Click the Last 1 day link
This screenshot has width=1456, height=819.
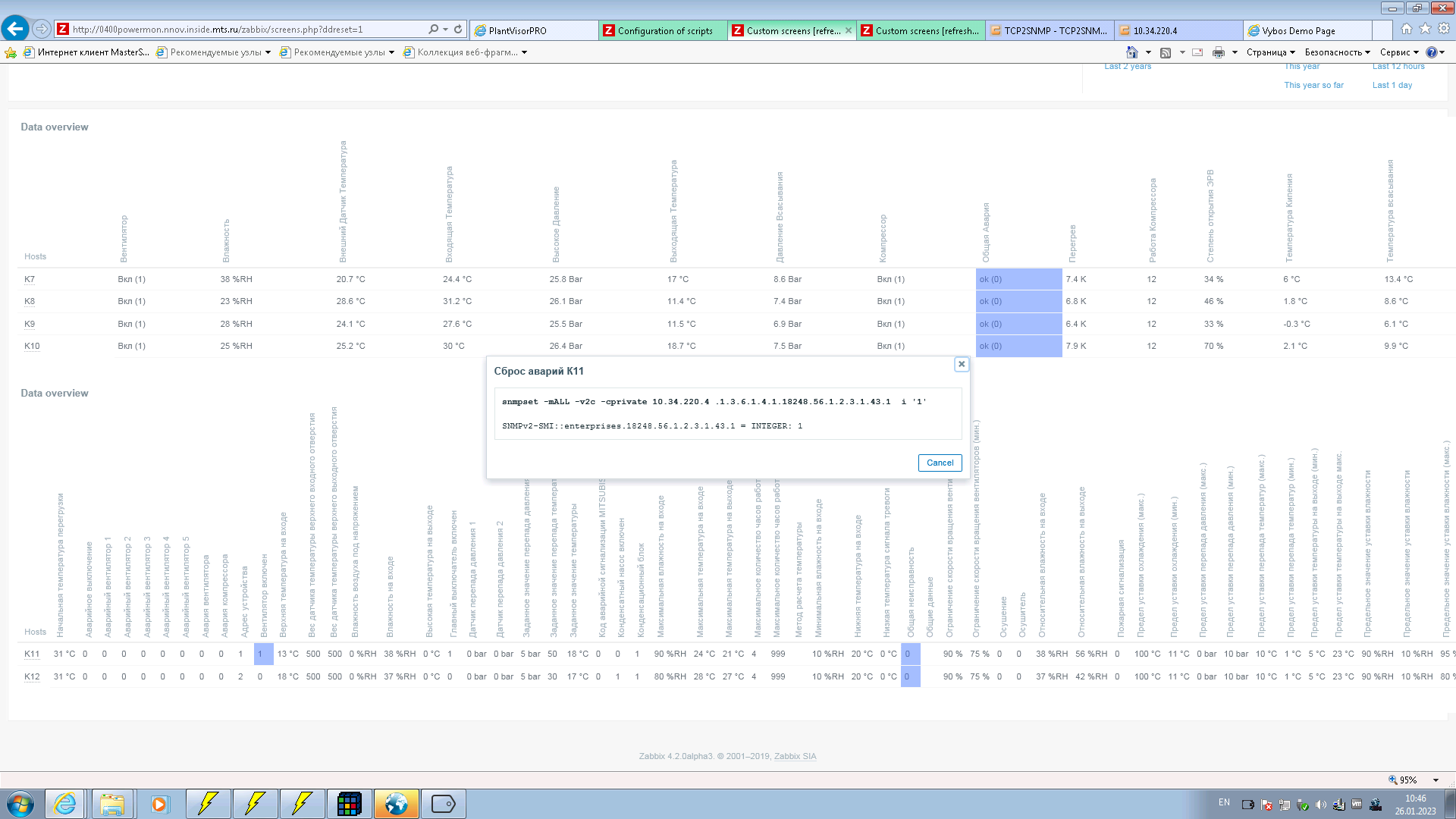pos(1392,85)
